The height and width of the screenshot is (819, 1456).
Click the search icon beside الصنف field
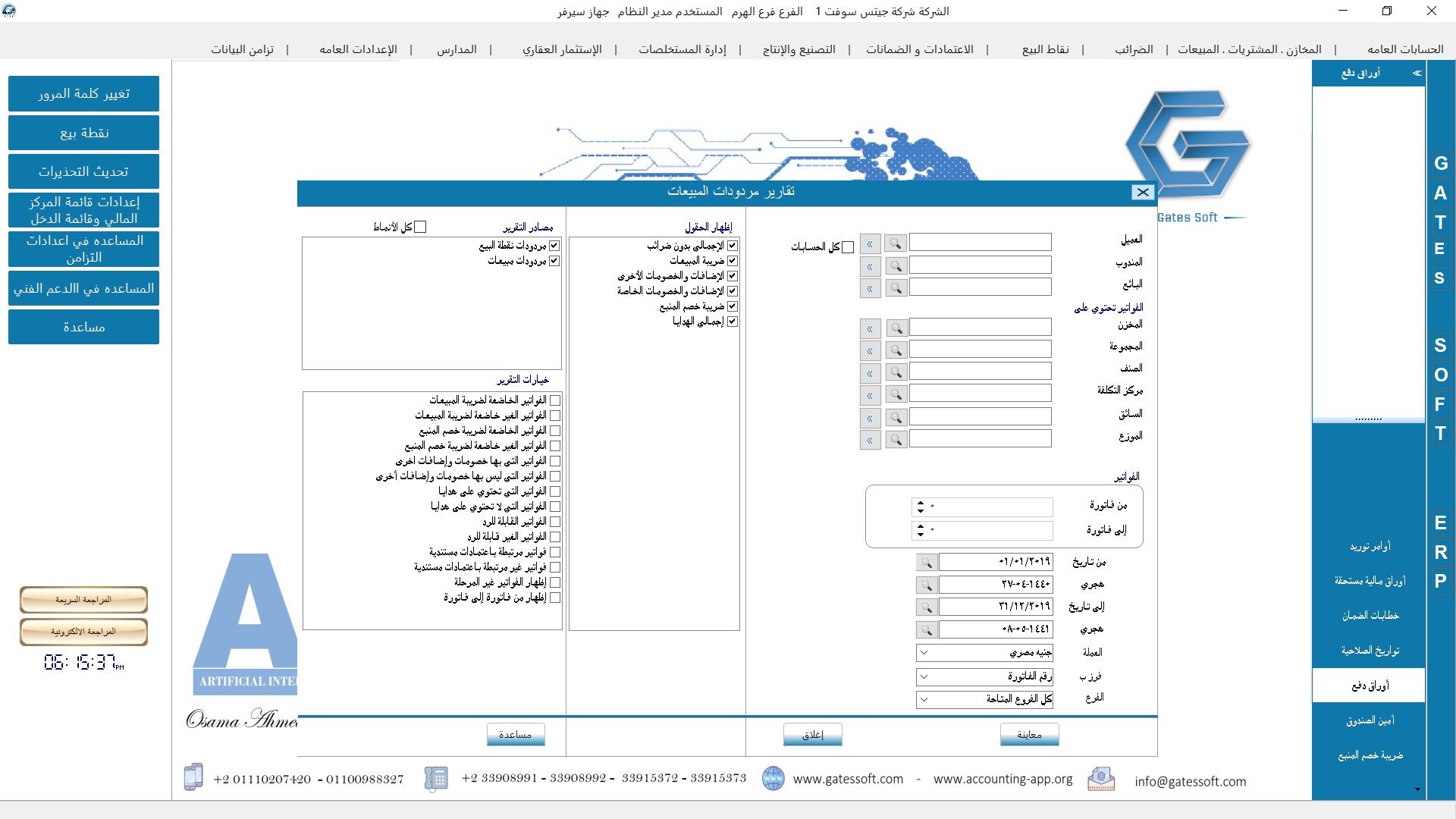tap(896, 373)
